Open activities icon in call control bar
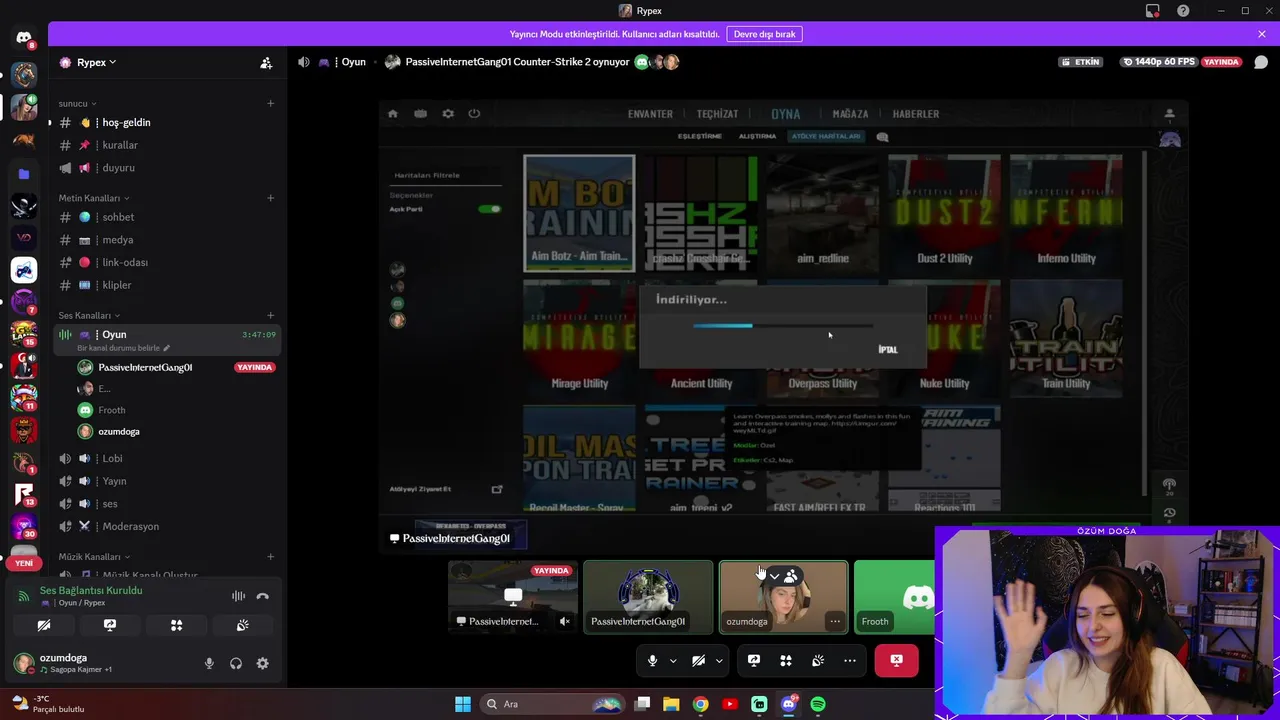This screenshot has width=1280, height=720. coord(786,661)
